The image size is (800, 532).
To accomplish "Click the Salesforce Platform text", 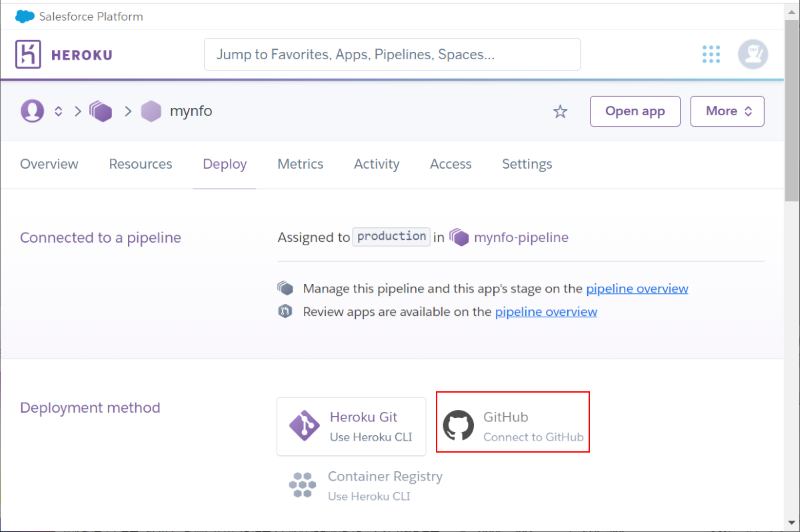I will click(91, 16).
